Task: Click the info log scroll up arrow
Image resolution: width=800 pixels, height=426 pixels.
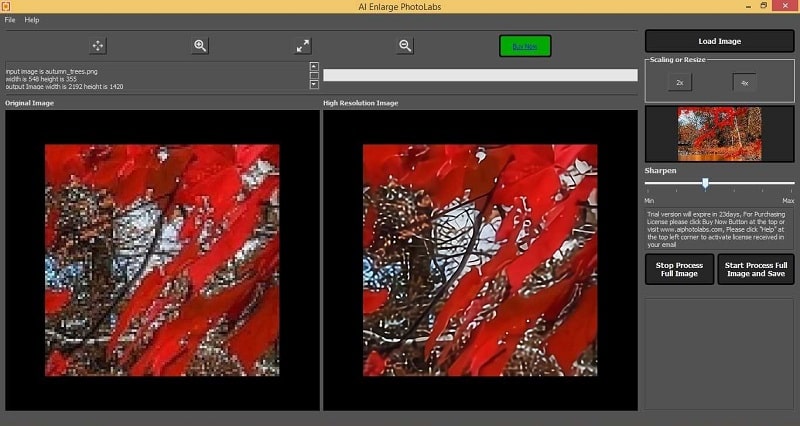Action: (314, 66)
